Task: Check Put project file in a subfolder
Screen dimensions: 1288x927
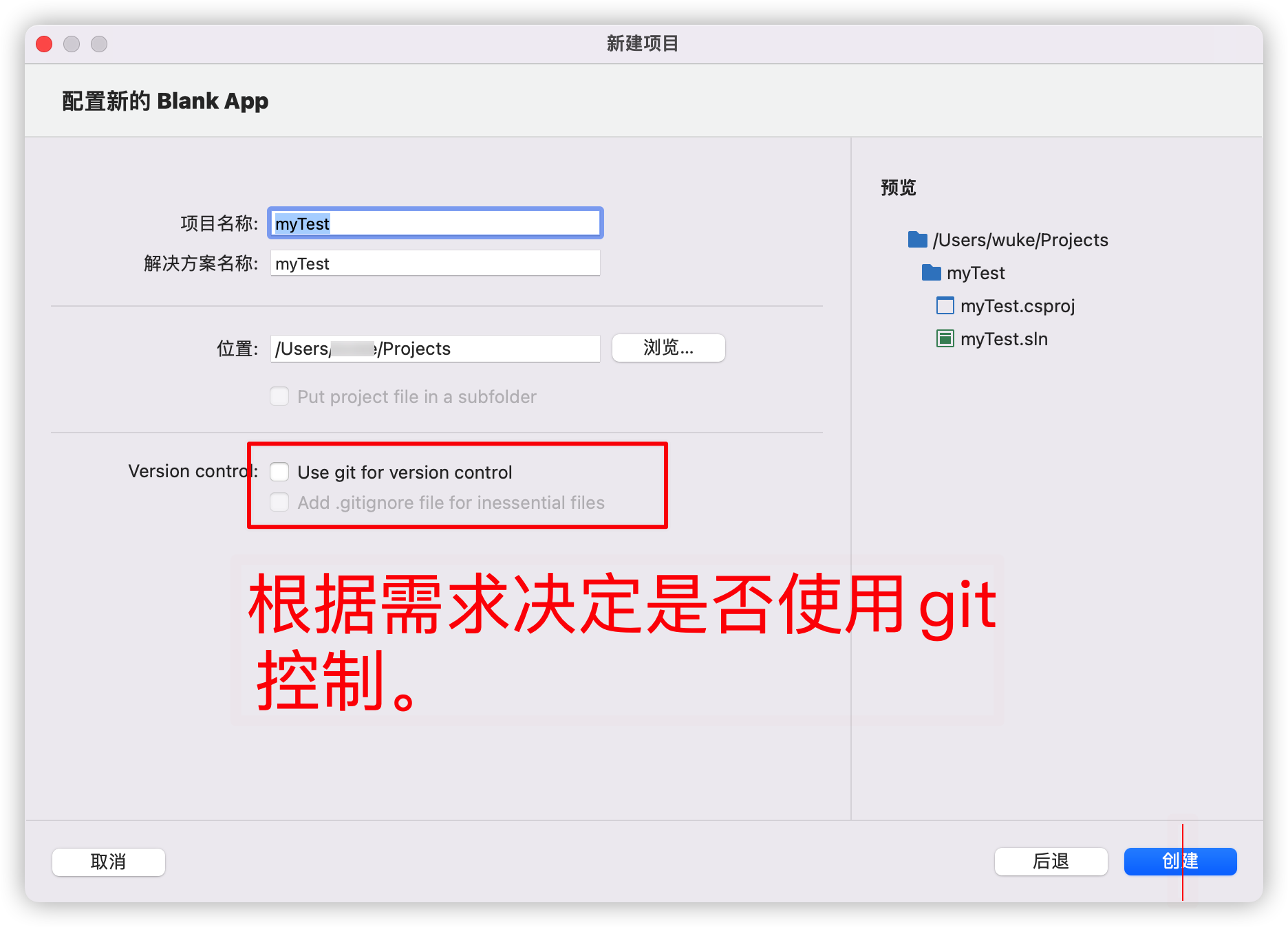Action: tap(279, 396)
